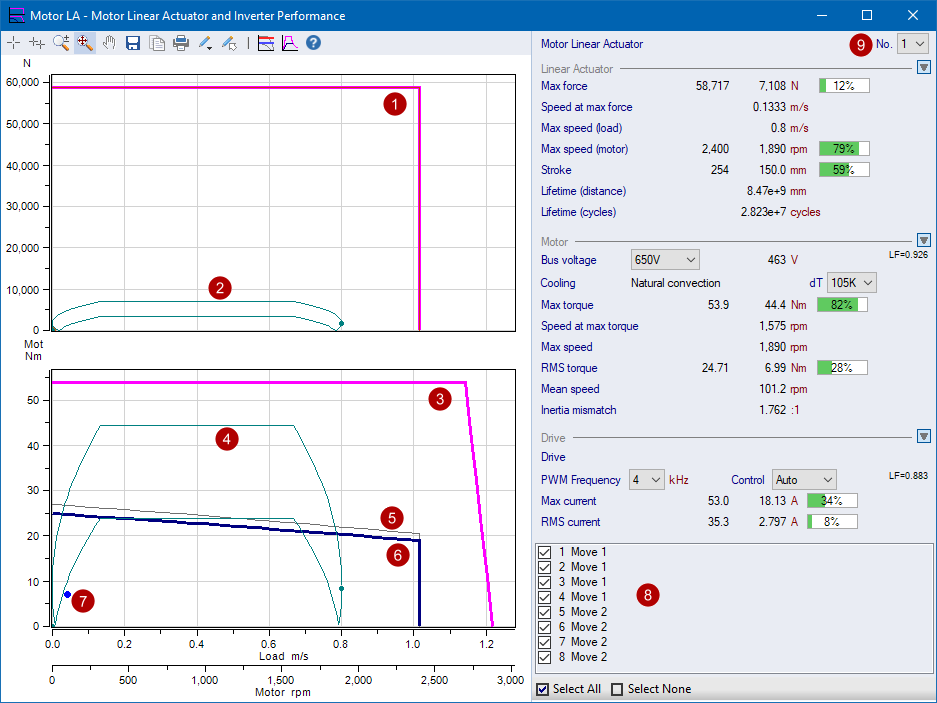The width and height of the screenshot is (937, 703).
Task: Open the help question mark icon
Action: click(313, 43)
